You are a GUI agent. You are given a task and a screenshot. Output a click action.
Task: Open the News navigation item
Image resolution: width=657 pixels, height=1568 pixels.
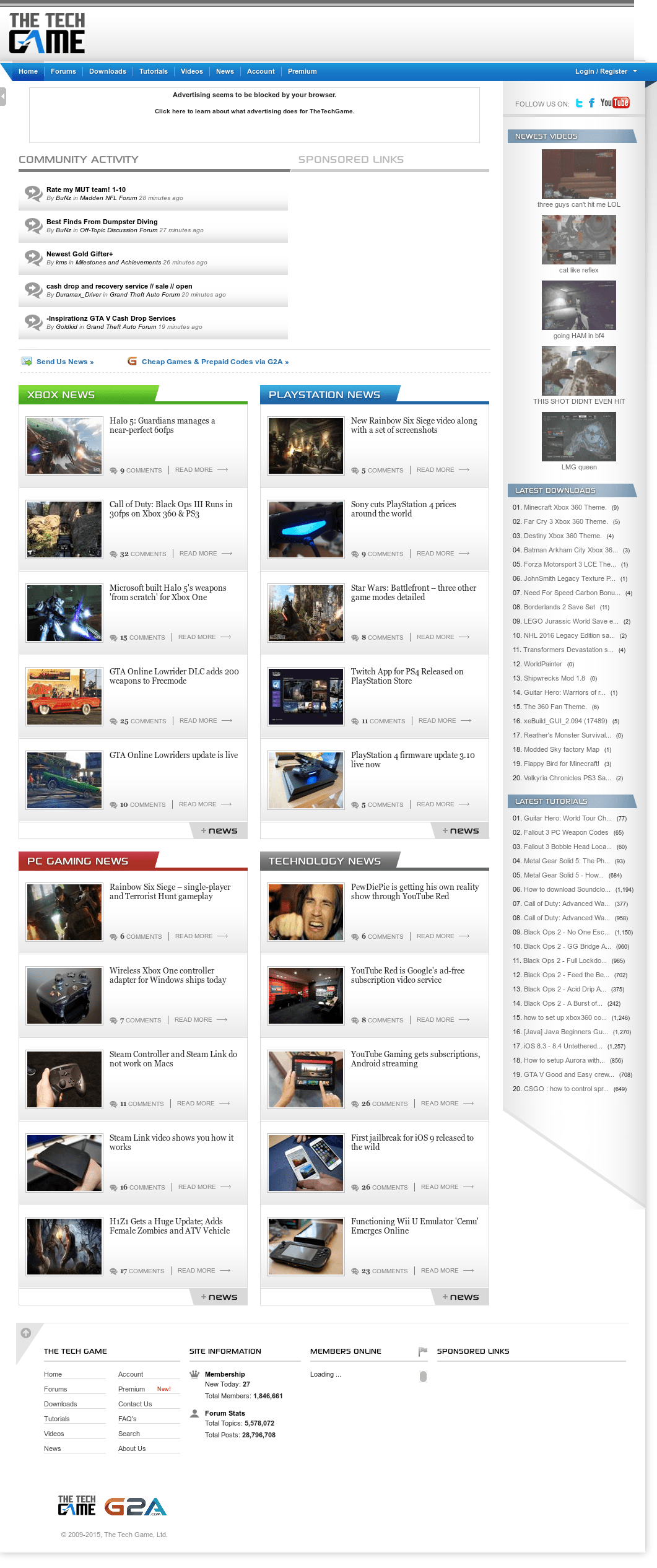pos(225,72)
